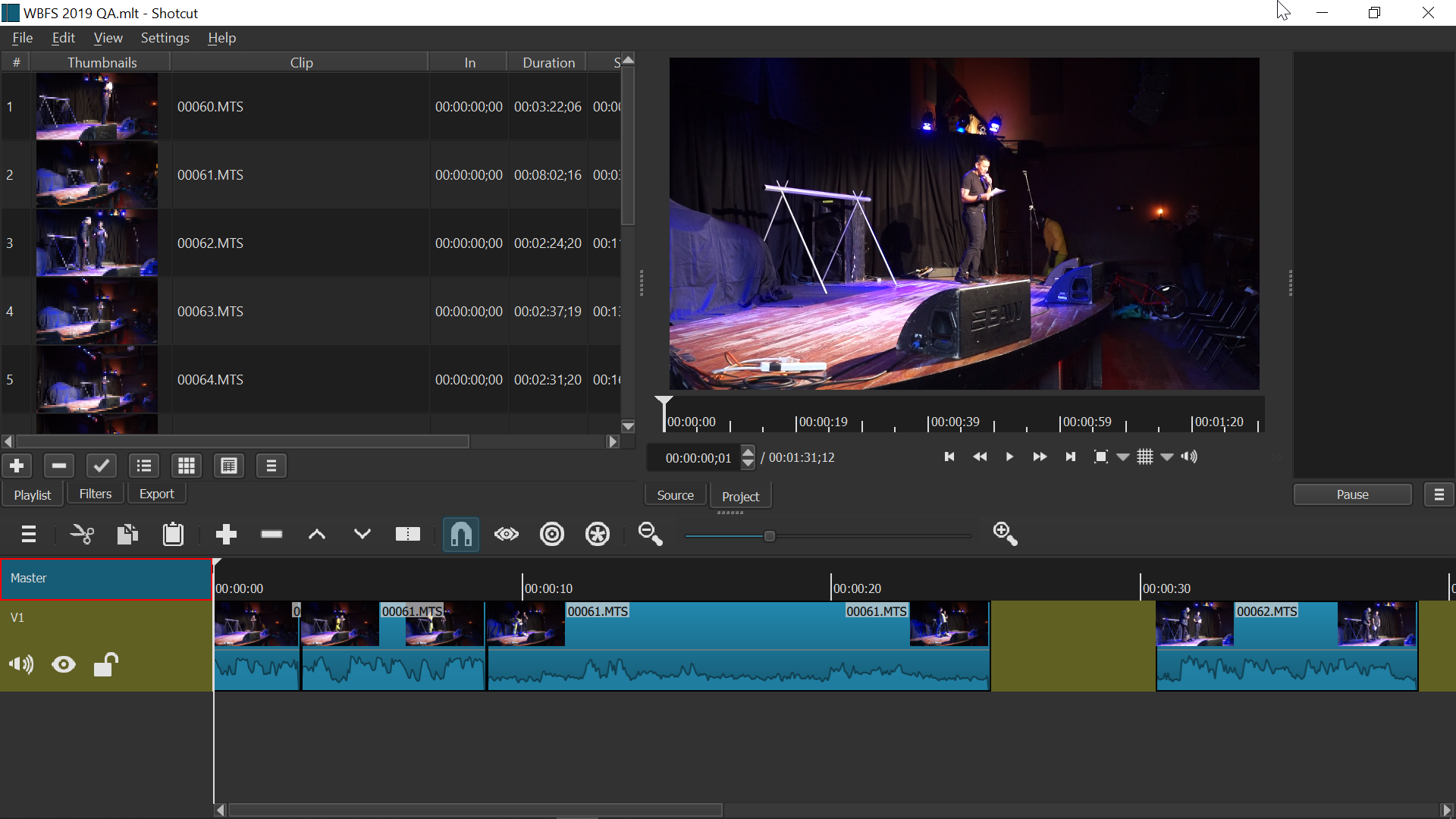The width and height of the screenshot is (1456, 819).
Task: Open the Settings menu
Action: pyautogui.click(x=165, y=37)
